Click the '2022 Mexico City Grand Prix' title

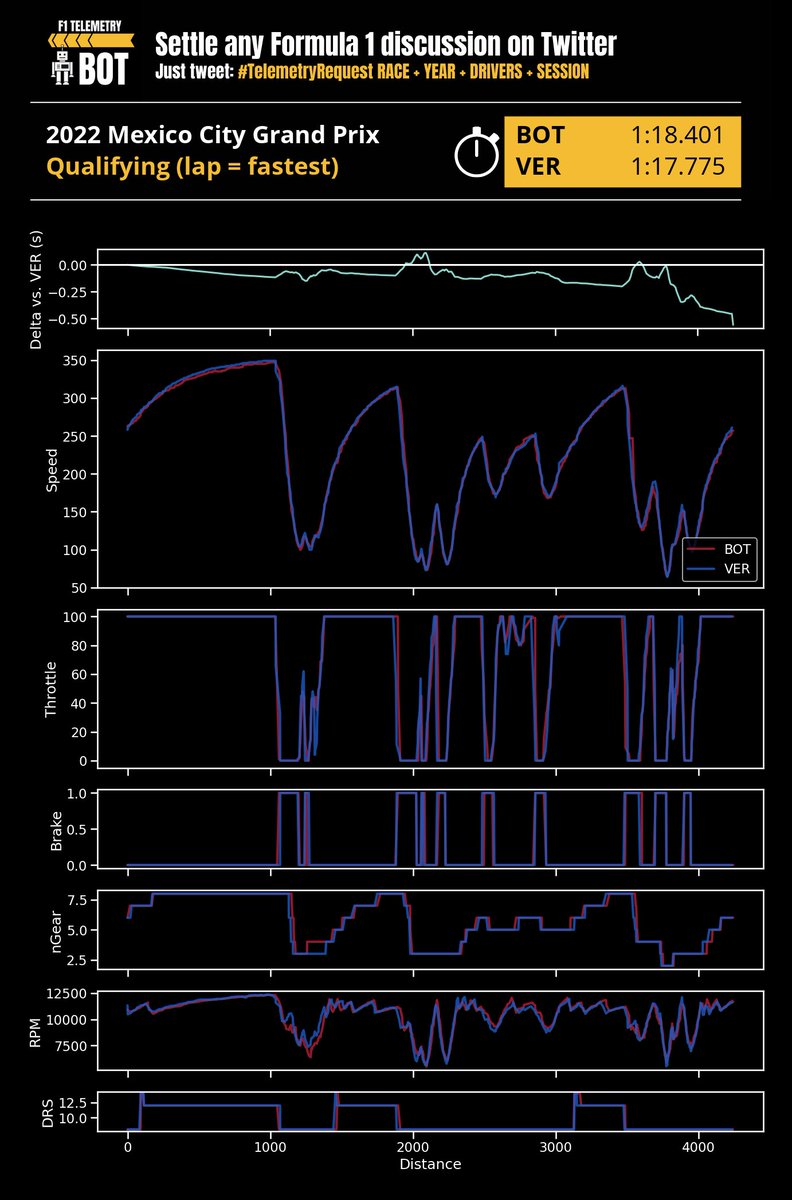click(x=213, y=136)
